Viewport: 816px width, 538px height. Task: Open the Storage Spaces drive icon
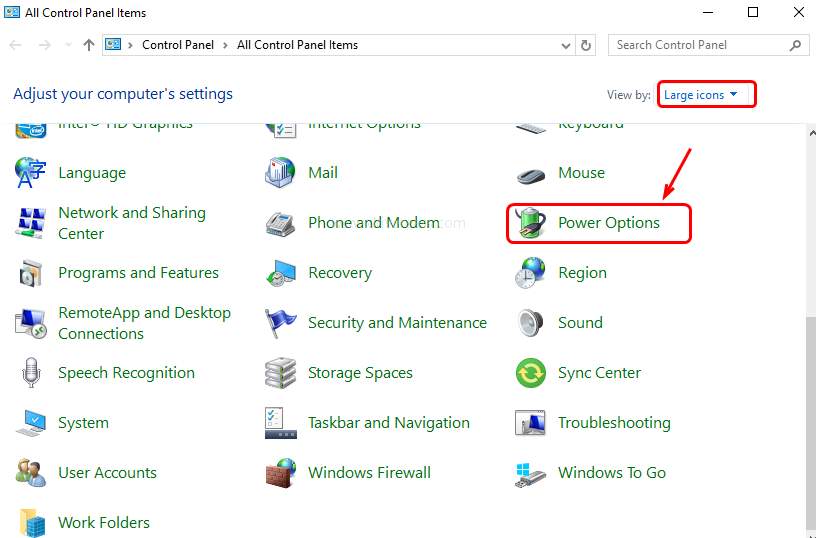[x=280, y=373]
